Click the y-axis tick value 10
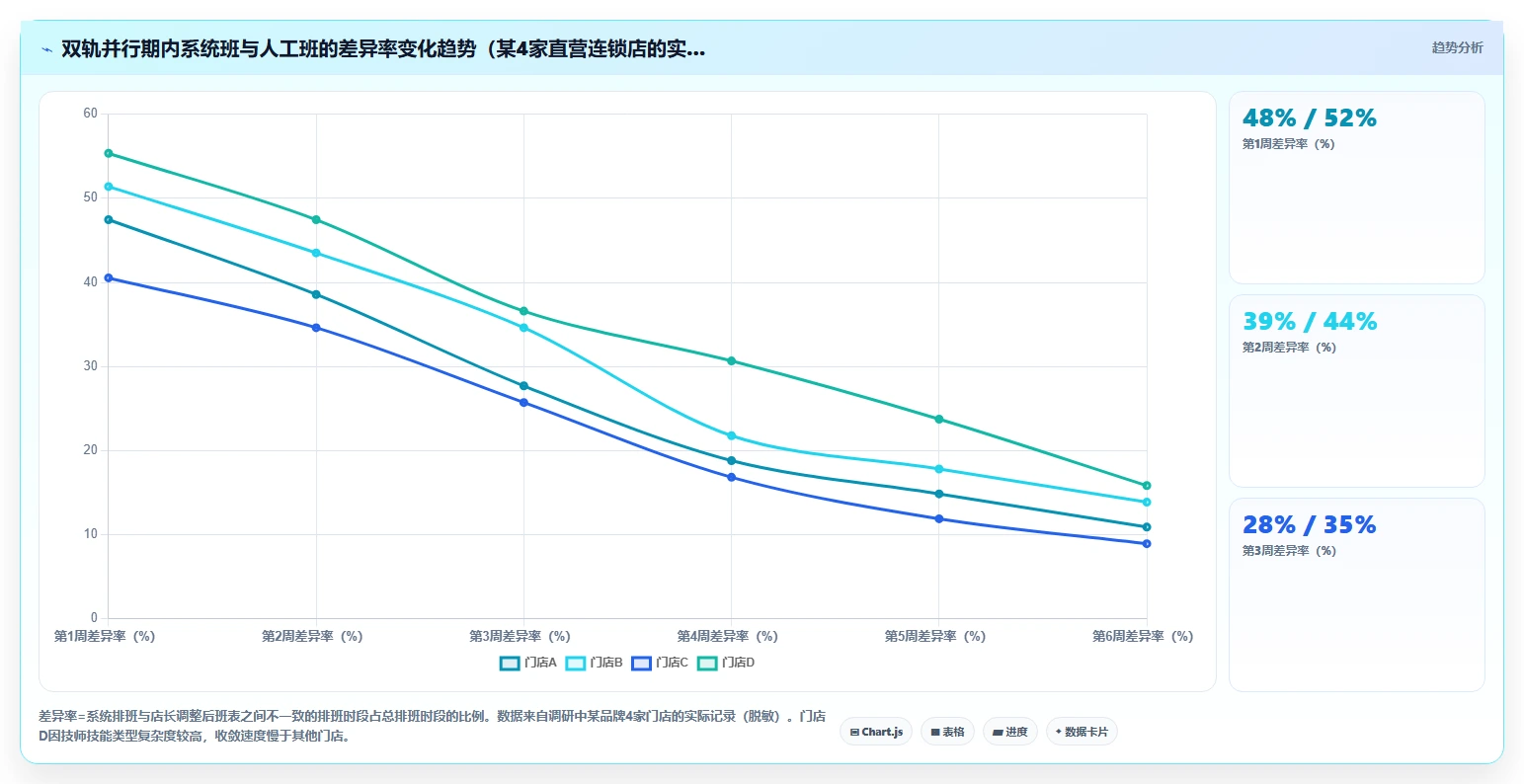The image size is (1524, 784). point(90,534)
